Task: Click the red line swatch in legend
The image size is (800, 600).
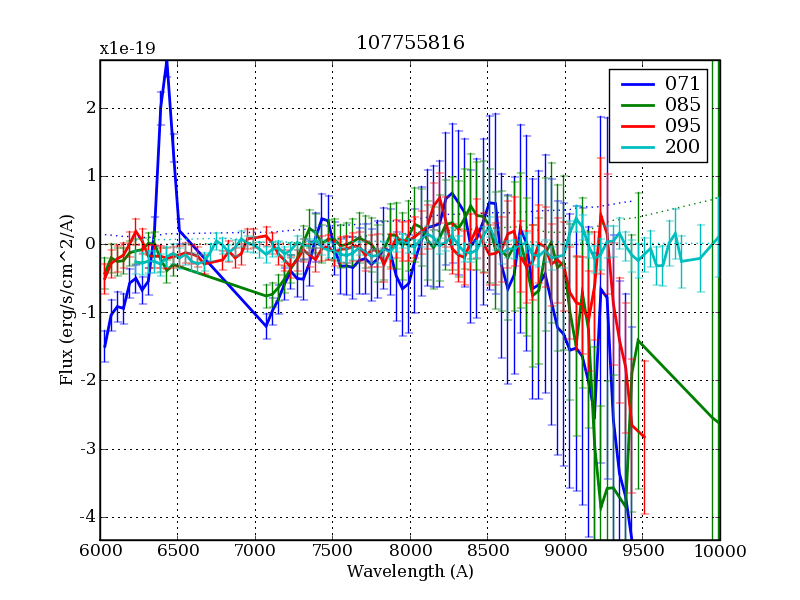Action: tap(636, 127)
